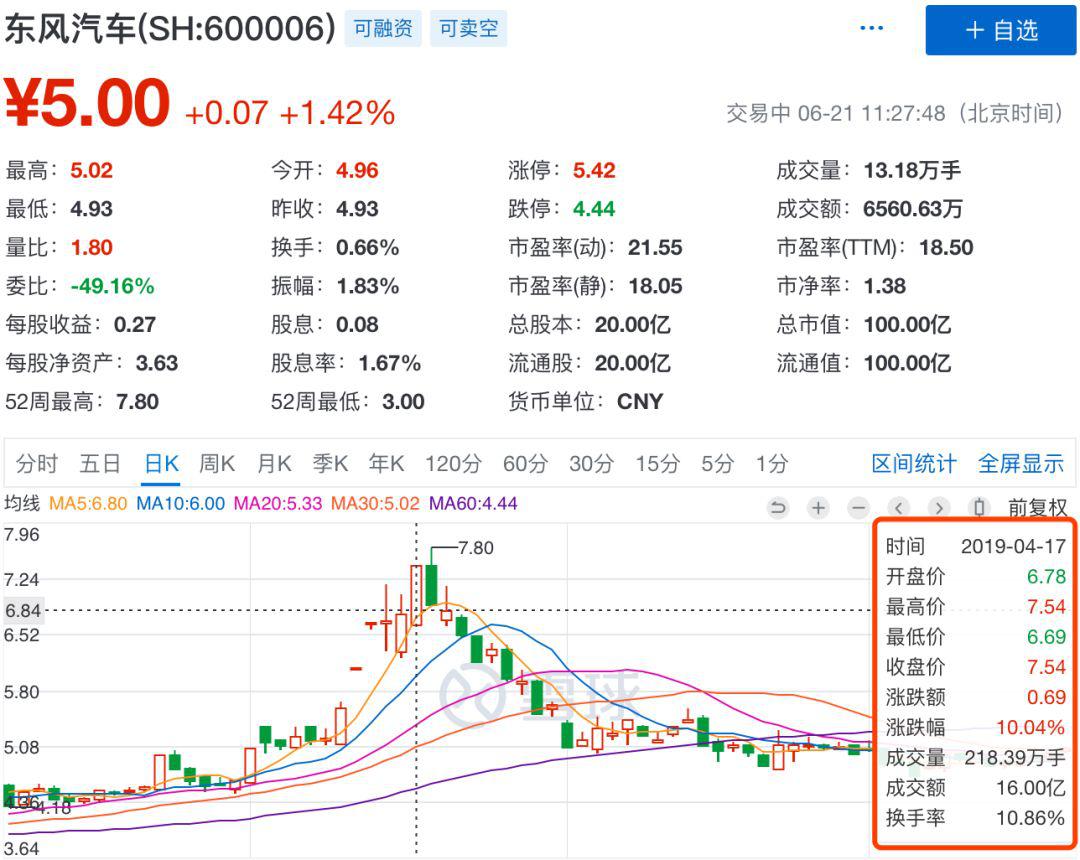Viewport: 1080px width, 860px height.
Task: Click the MA10:6.00 moving average label
Action: [180, 504]
